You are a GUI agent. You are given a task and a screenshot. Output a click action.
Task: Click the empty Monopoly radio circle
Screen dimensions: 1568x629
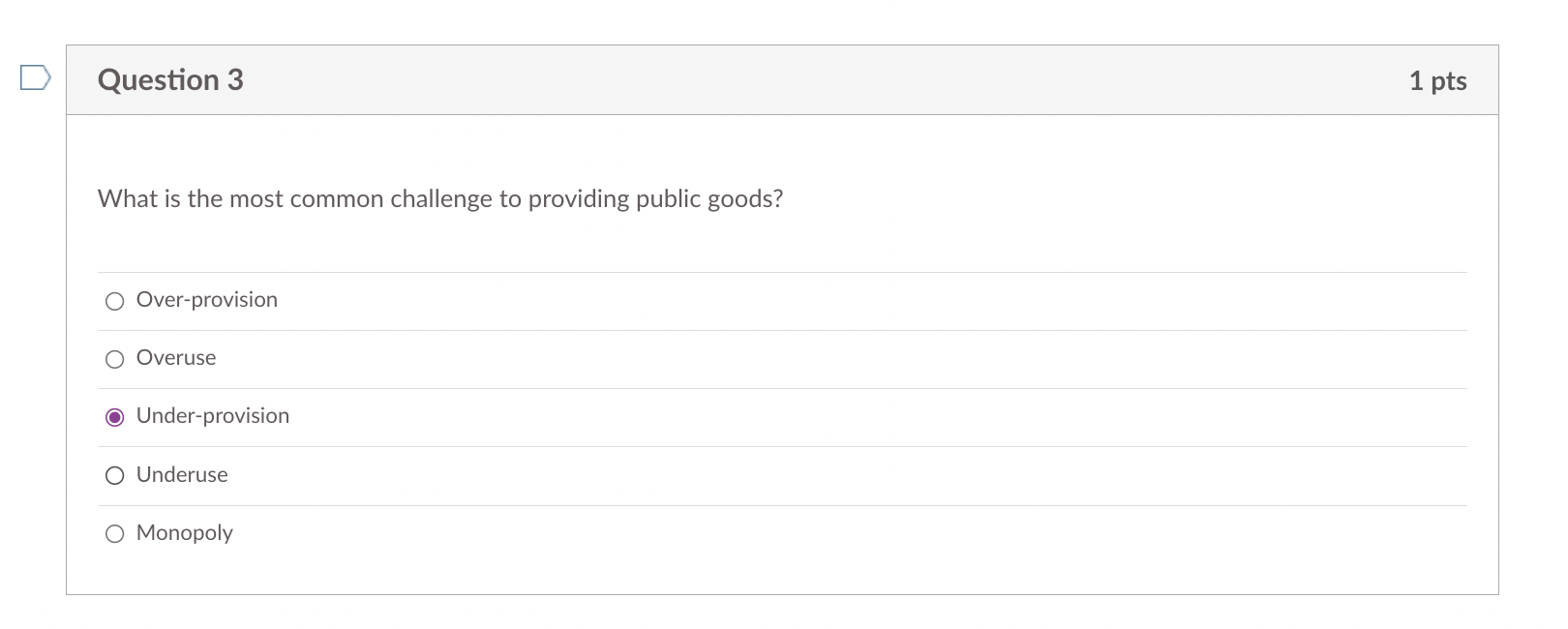[x=114, y=532]
